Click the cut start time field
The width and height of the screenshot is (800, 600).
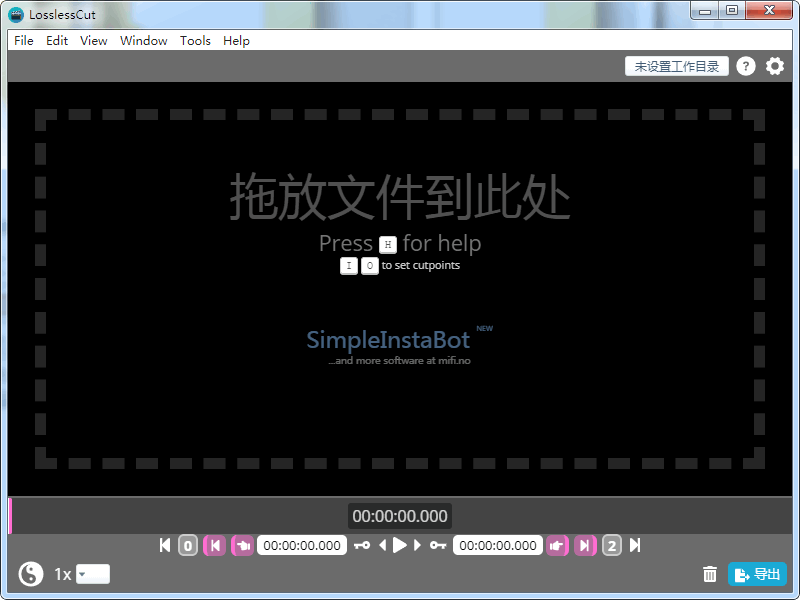(302, 545)
